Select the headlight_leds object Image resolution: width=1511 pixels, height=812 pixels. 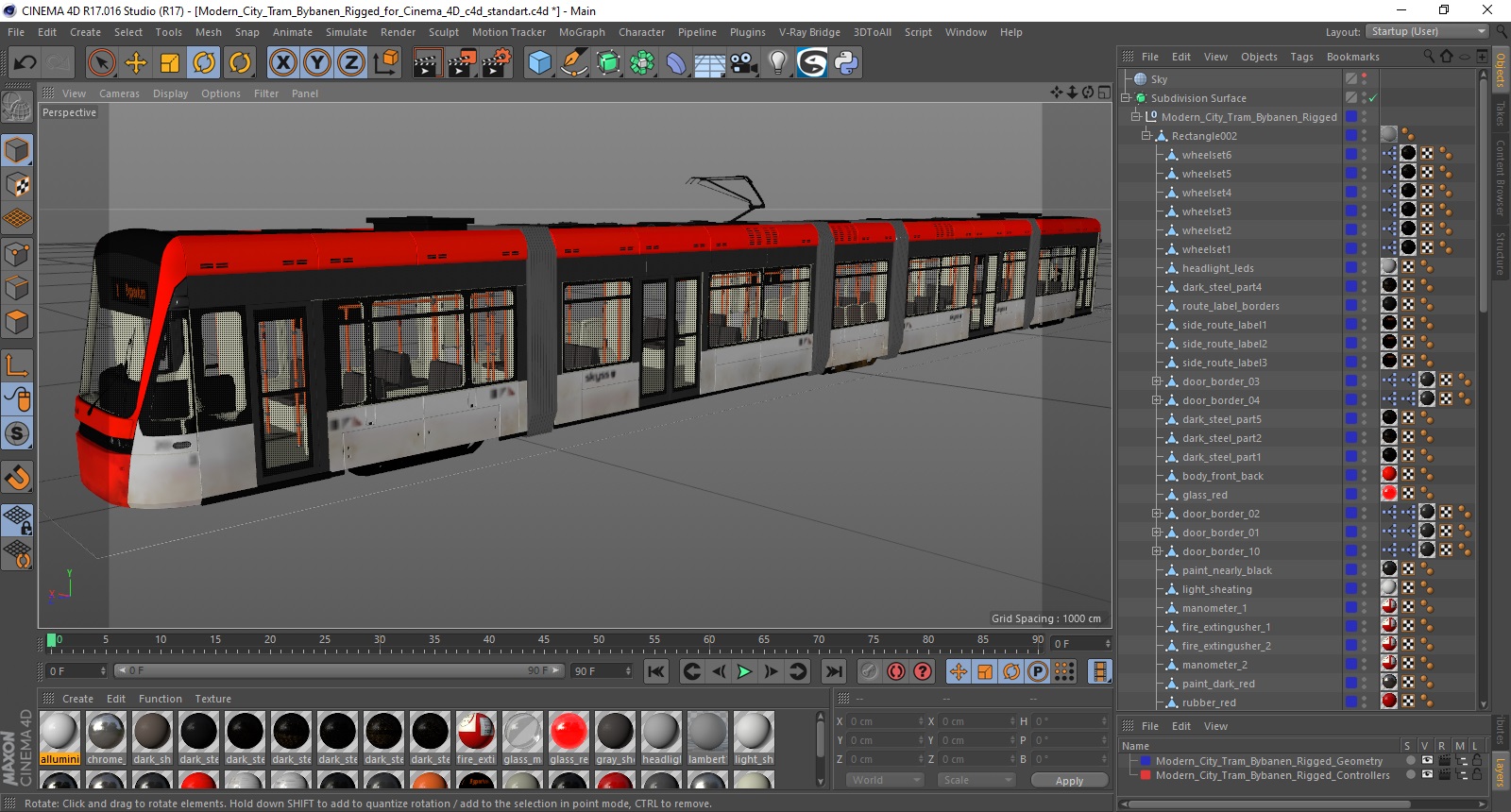click(x=1217, y=268)
